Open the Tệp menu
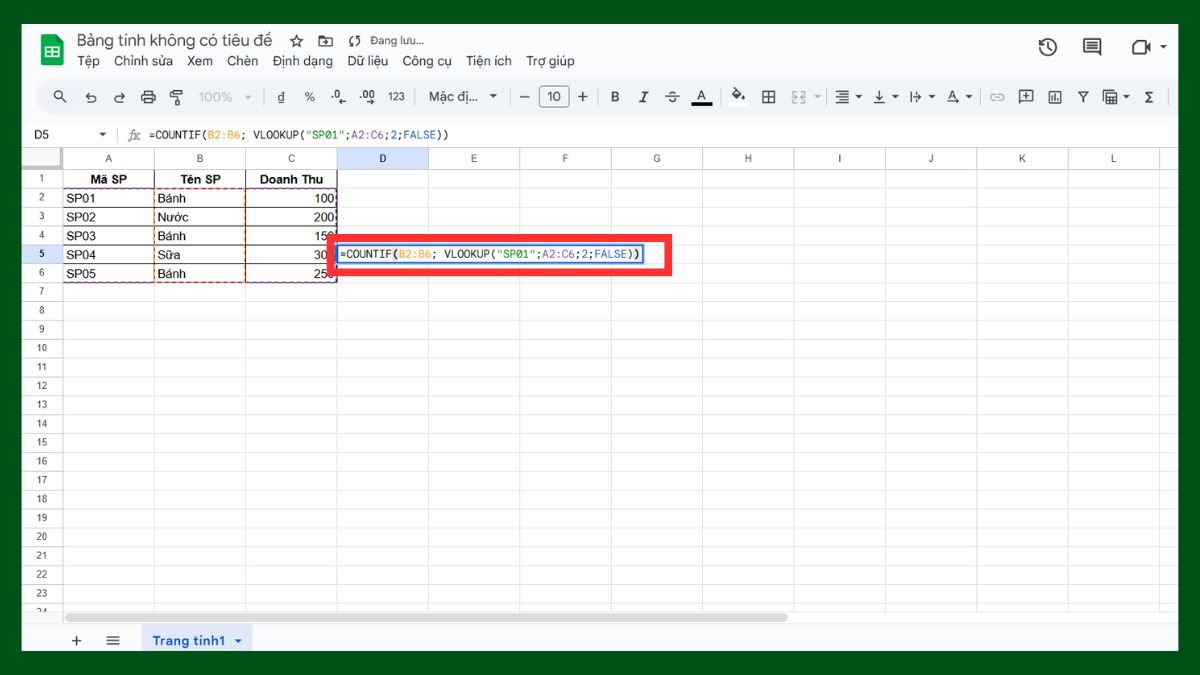 coord(89,61)
